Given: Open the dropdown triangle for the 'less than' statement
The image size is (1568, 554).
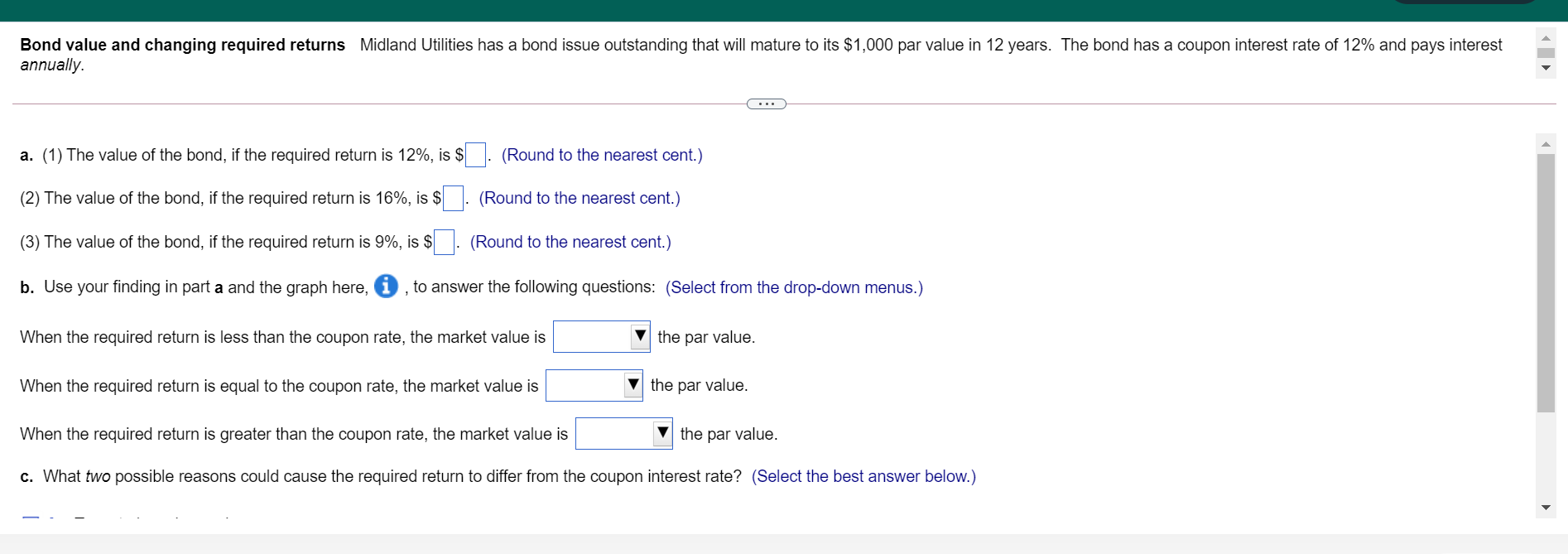Looking at the screenshot, I should [640, 336].
